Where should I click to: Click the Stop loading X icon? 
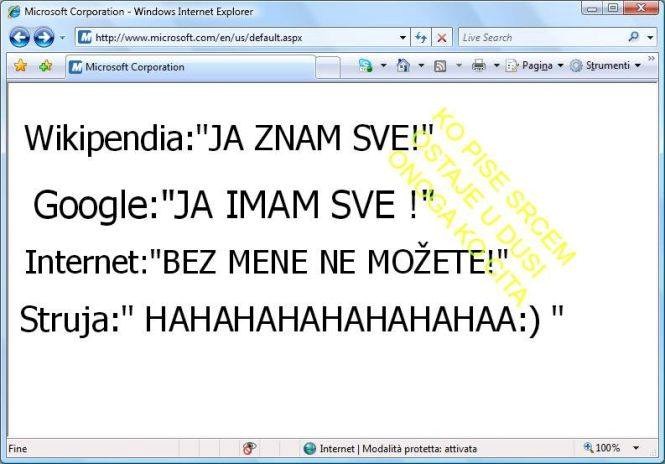point(441,38)
